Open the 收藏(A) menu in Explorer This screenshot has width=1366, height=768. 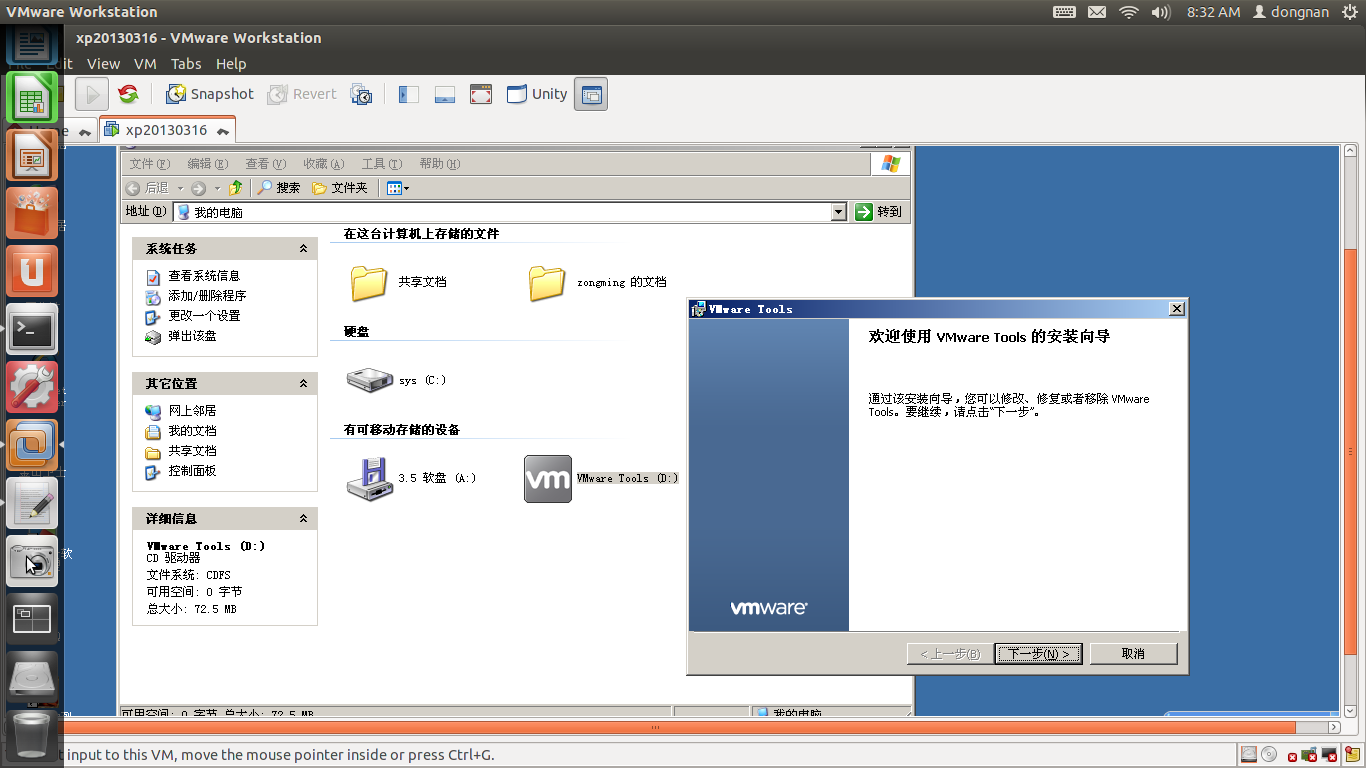[x=324, y=164]
